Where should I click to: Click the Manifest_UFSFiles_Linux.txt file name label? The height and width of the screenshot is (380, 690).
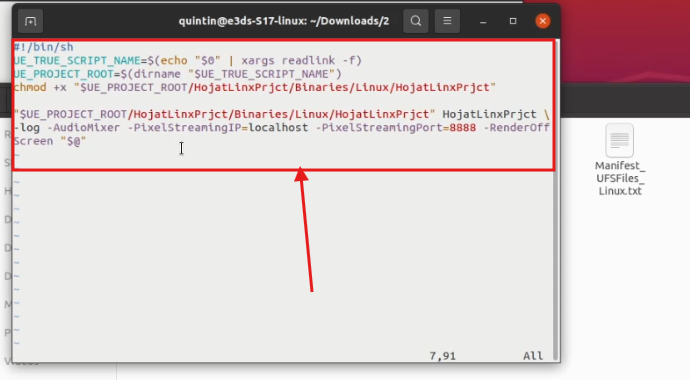620,178
